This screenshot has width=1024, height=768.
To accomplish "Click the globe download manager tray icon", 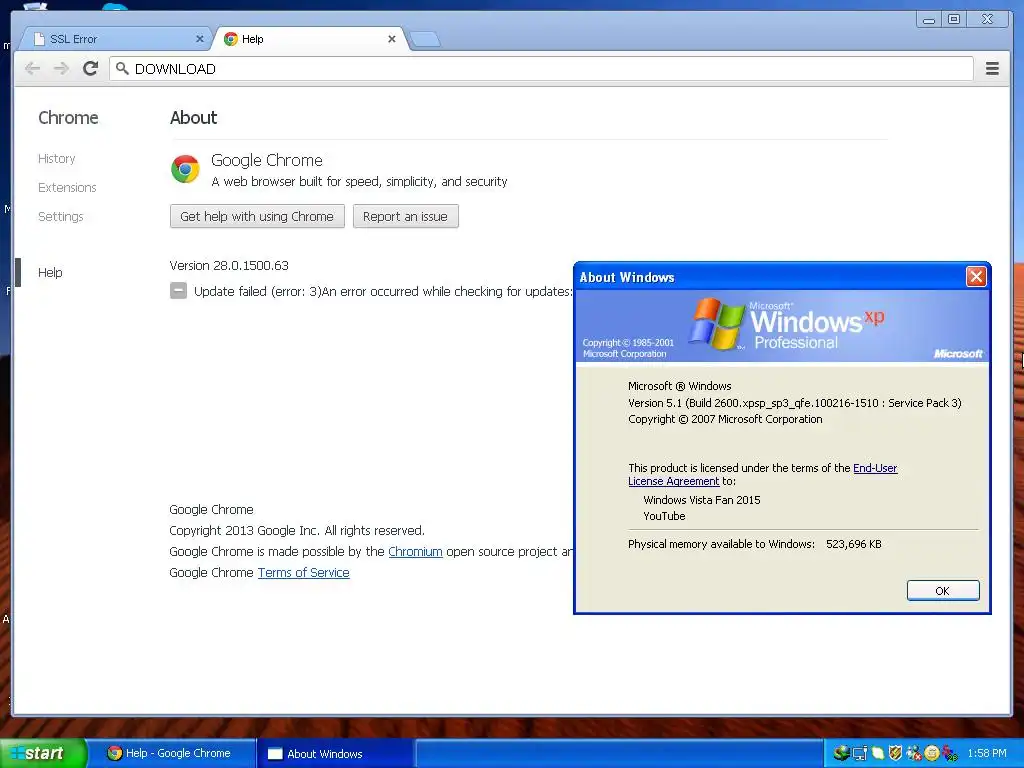I will point(842,753).
